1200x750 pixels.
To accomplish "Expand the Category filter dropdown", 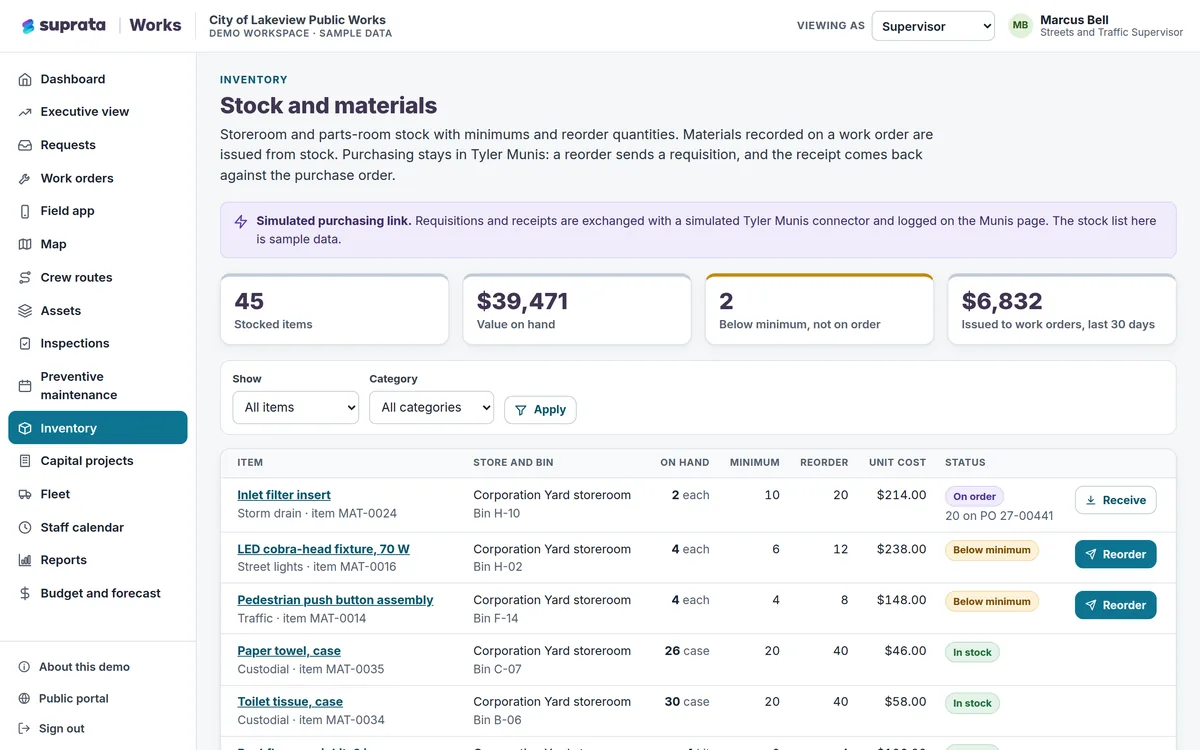I will point(432,407).
